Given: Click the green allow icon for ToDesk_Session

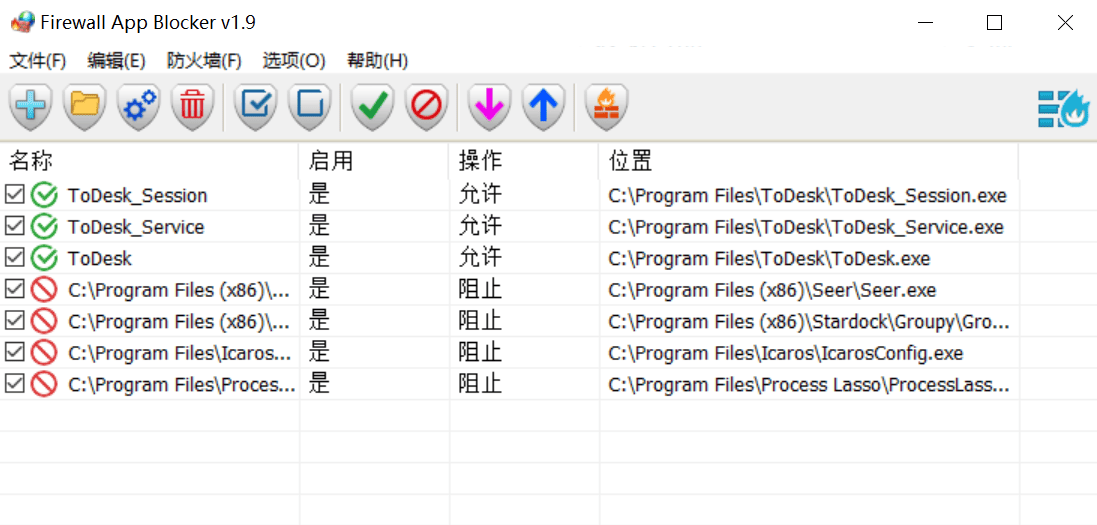Looking at the screenshot, I should coord(44,195).
